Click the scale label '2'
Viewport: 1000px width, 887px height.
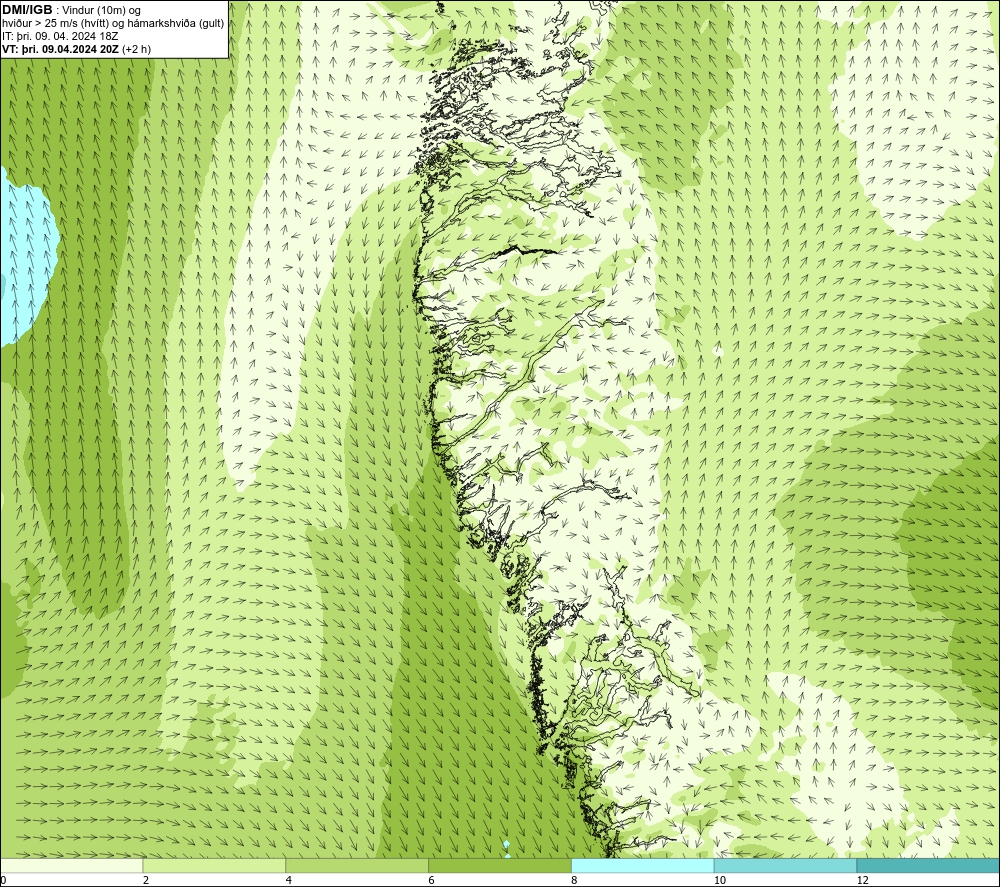[x=146, y=881]
